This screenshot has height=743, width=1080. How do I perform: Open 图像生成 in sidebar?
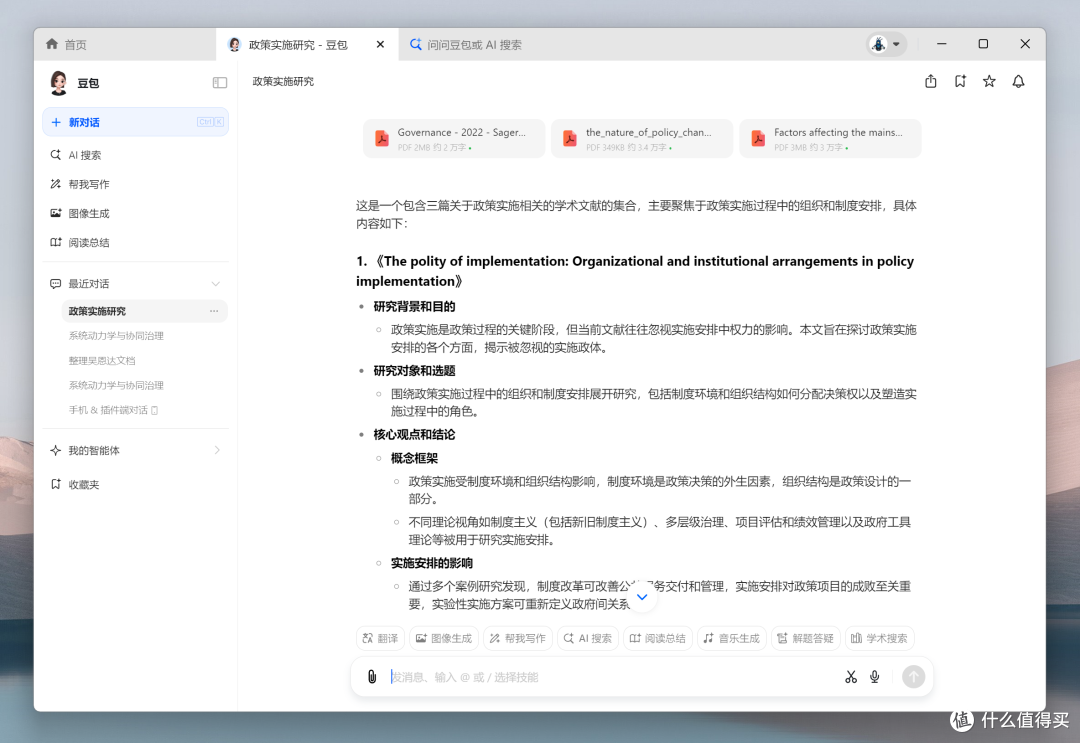coord(135,213)
